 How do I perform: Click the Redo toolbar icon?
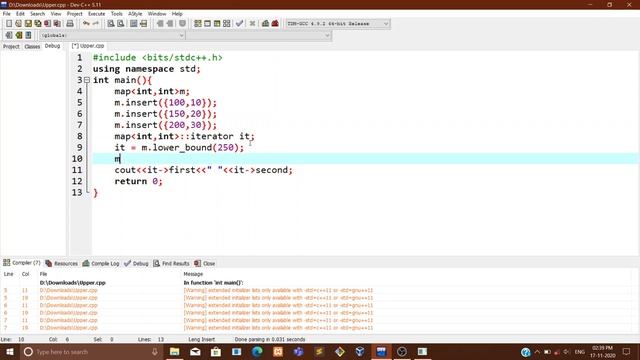pos(96,24)
